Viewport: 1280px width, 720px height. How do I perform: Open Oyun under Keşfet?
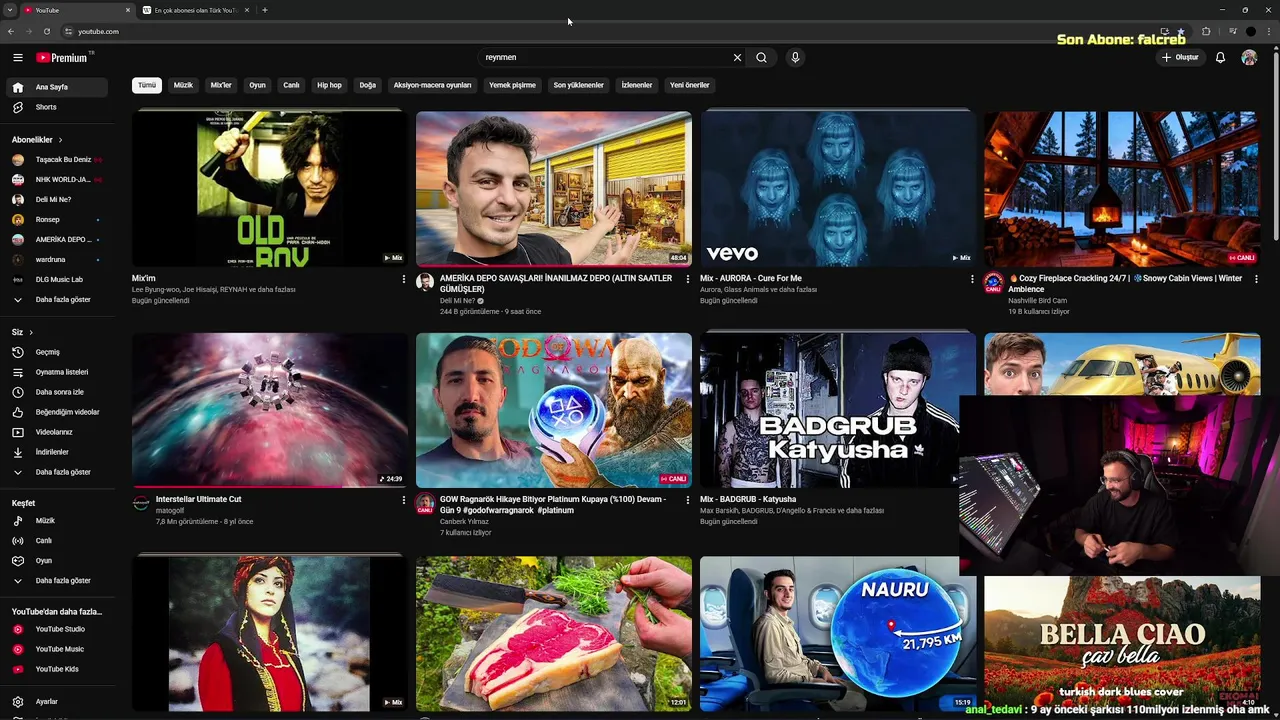click(59, 561)
